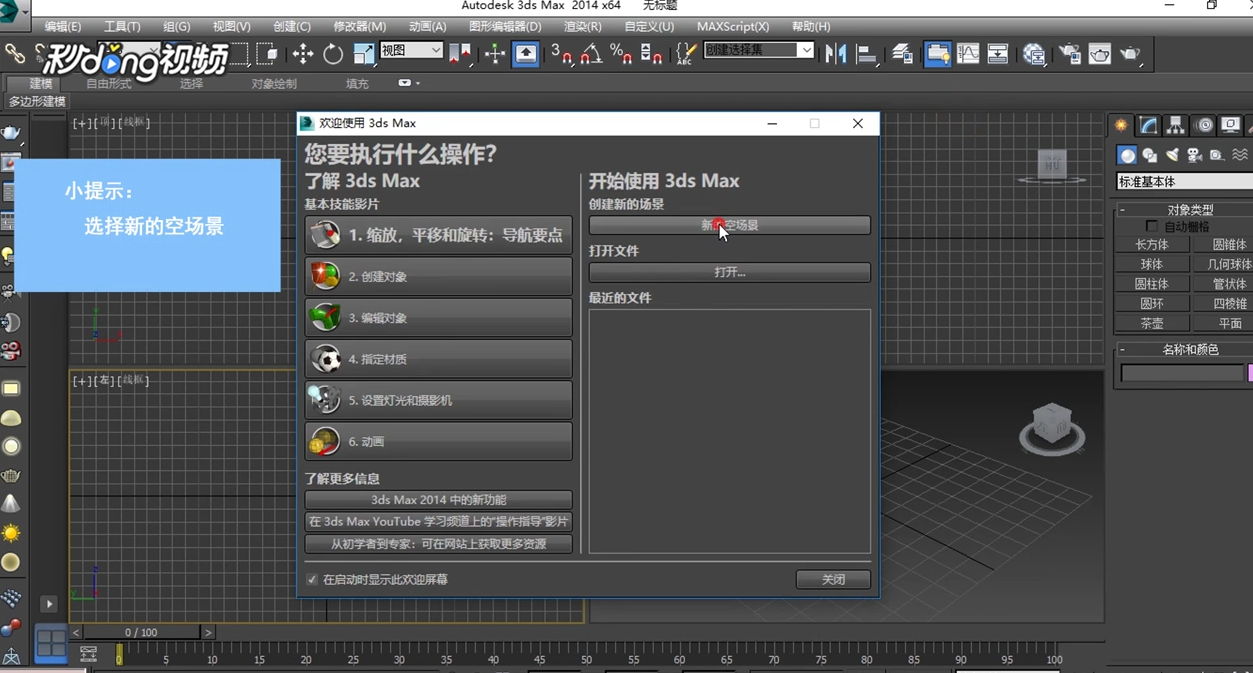Click 1. 缩放、平移和旋转 video button
The width and height of the screenshot is (1253, 673).
[439, 235]
